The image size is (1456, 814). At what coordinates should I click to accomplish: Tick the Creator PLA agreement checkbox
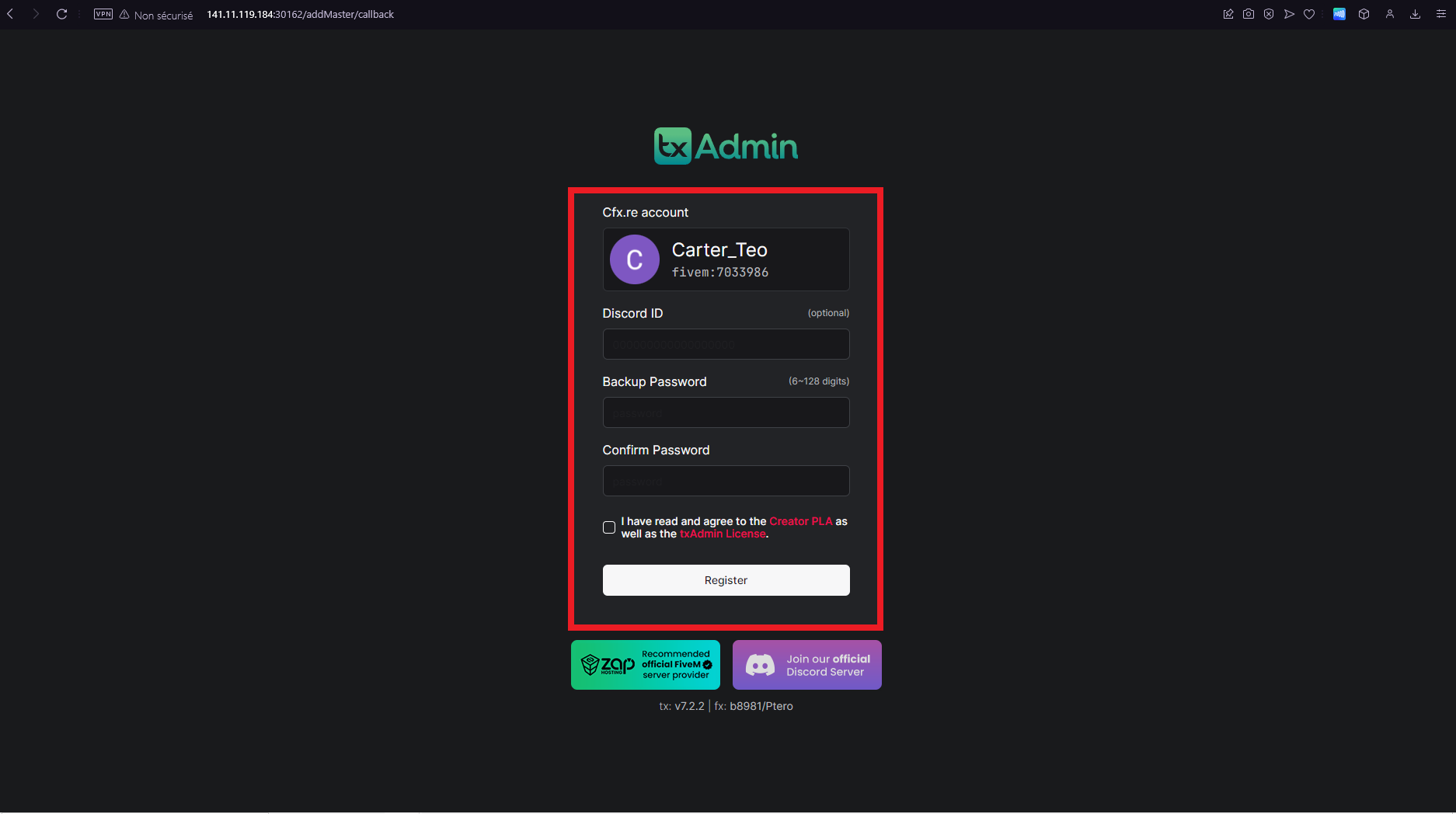pos(609,527)
